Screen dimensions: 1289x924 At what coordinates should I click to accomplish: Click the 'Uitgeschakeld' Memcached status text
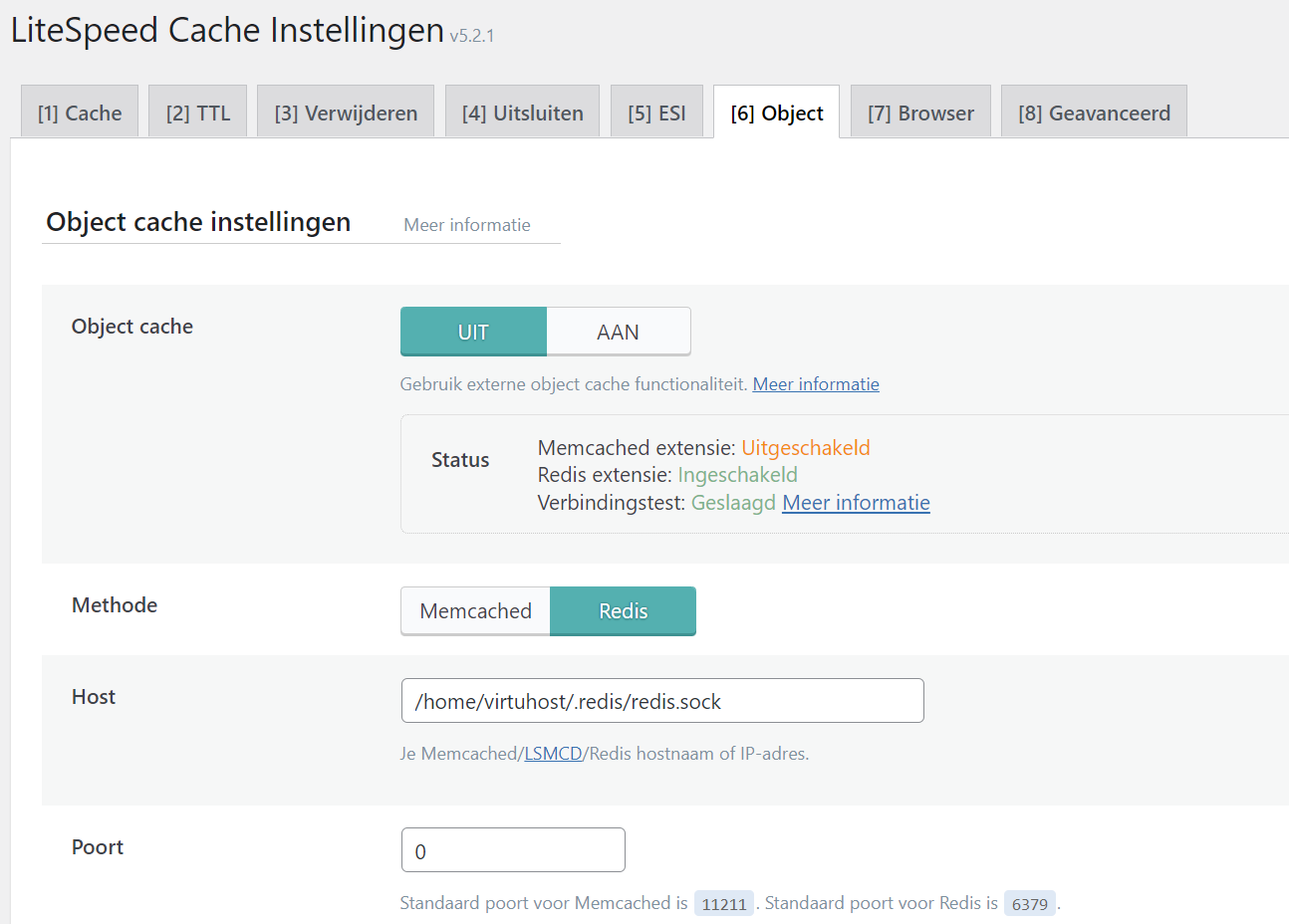pos(806,448)
